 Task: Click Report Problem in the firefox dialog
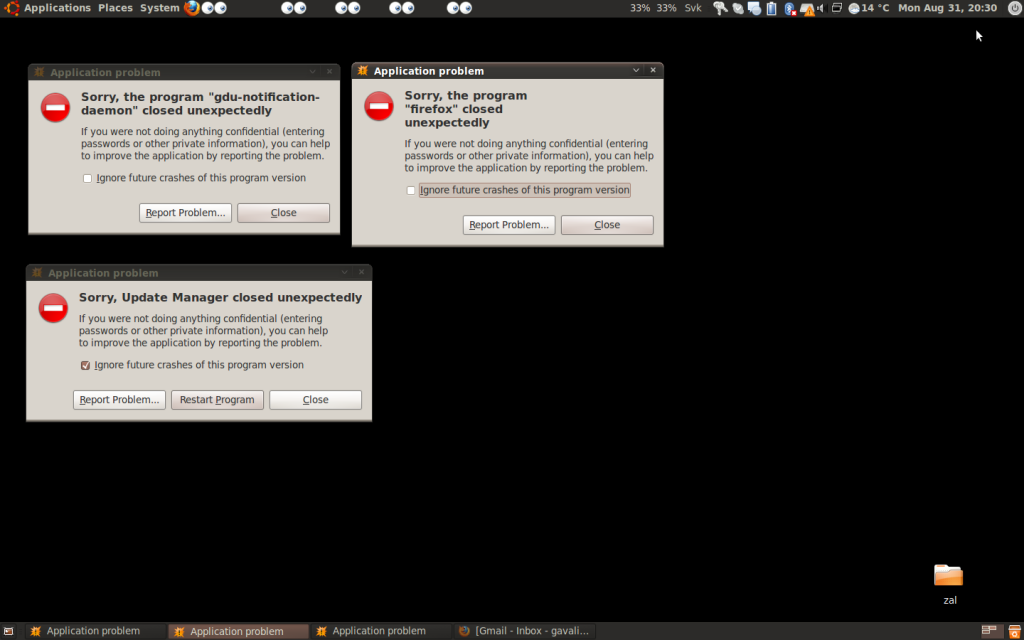tap(509, 225)
